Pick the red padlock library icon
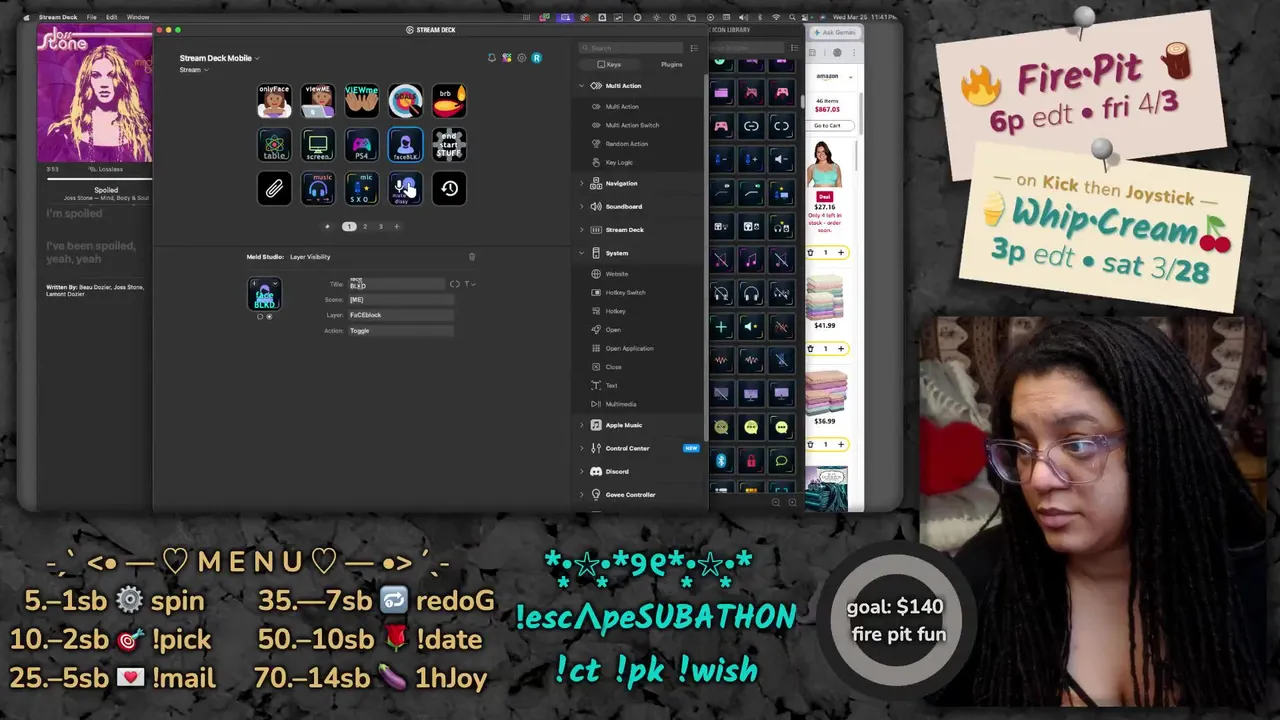The image size is (1280, 720). (751, 461)
